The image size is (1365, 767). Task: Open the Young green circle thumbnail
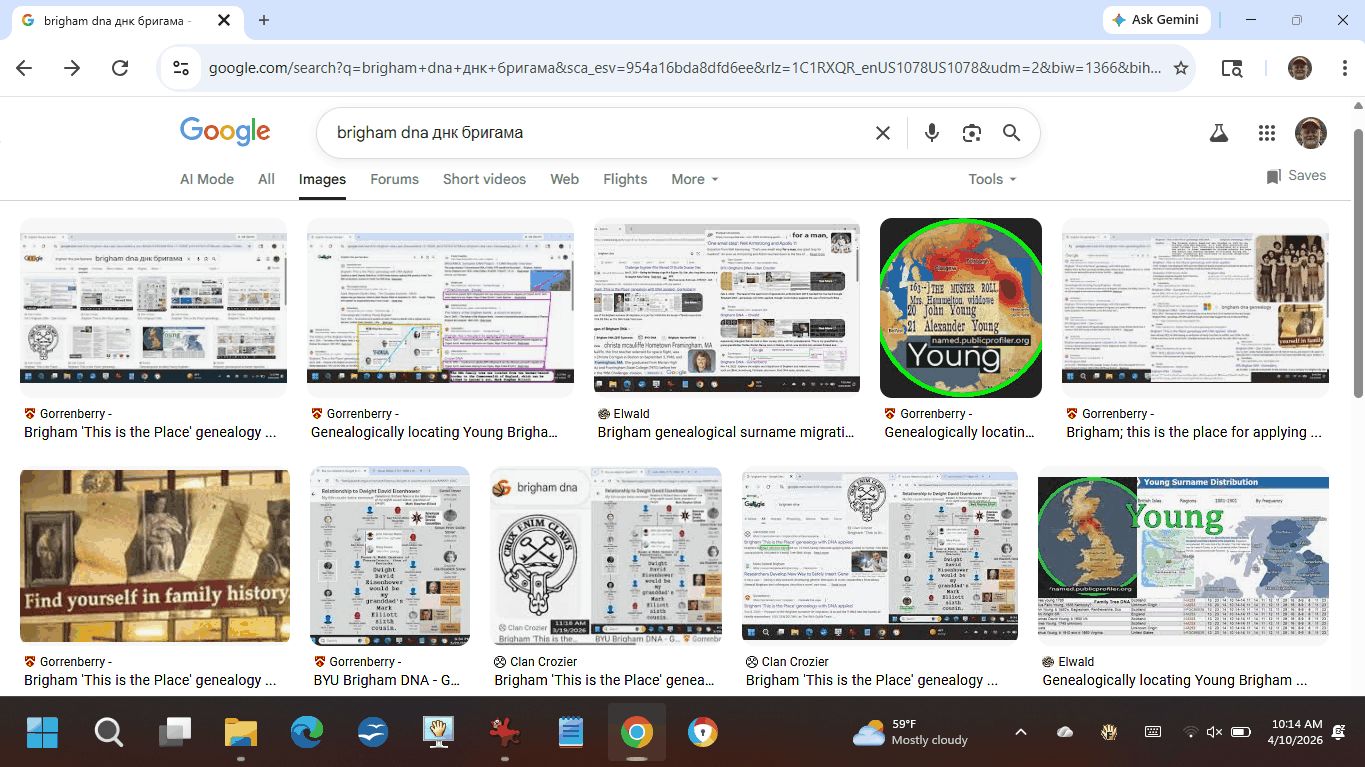960,308
